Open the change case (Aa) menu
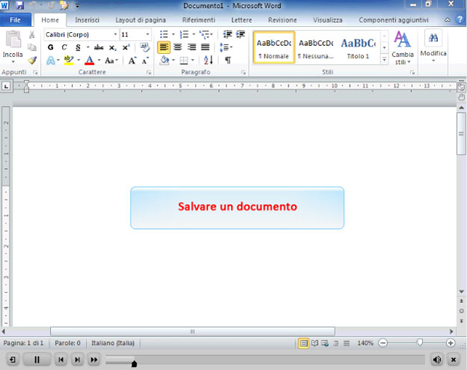 click(x=111, y=61)
